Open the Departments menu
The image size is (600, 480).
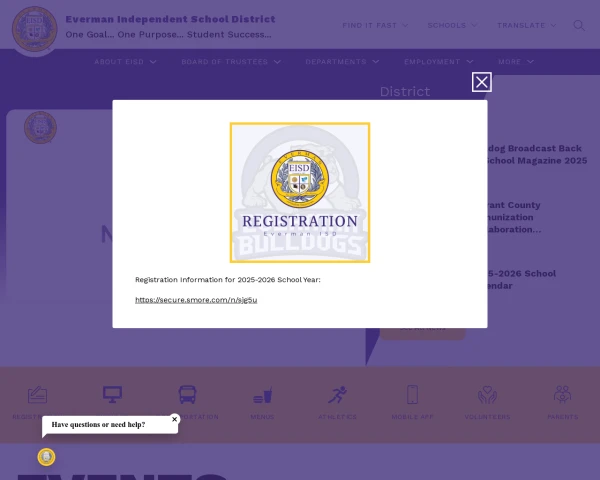tap(342, 62)
